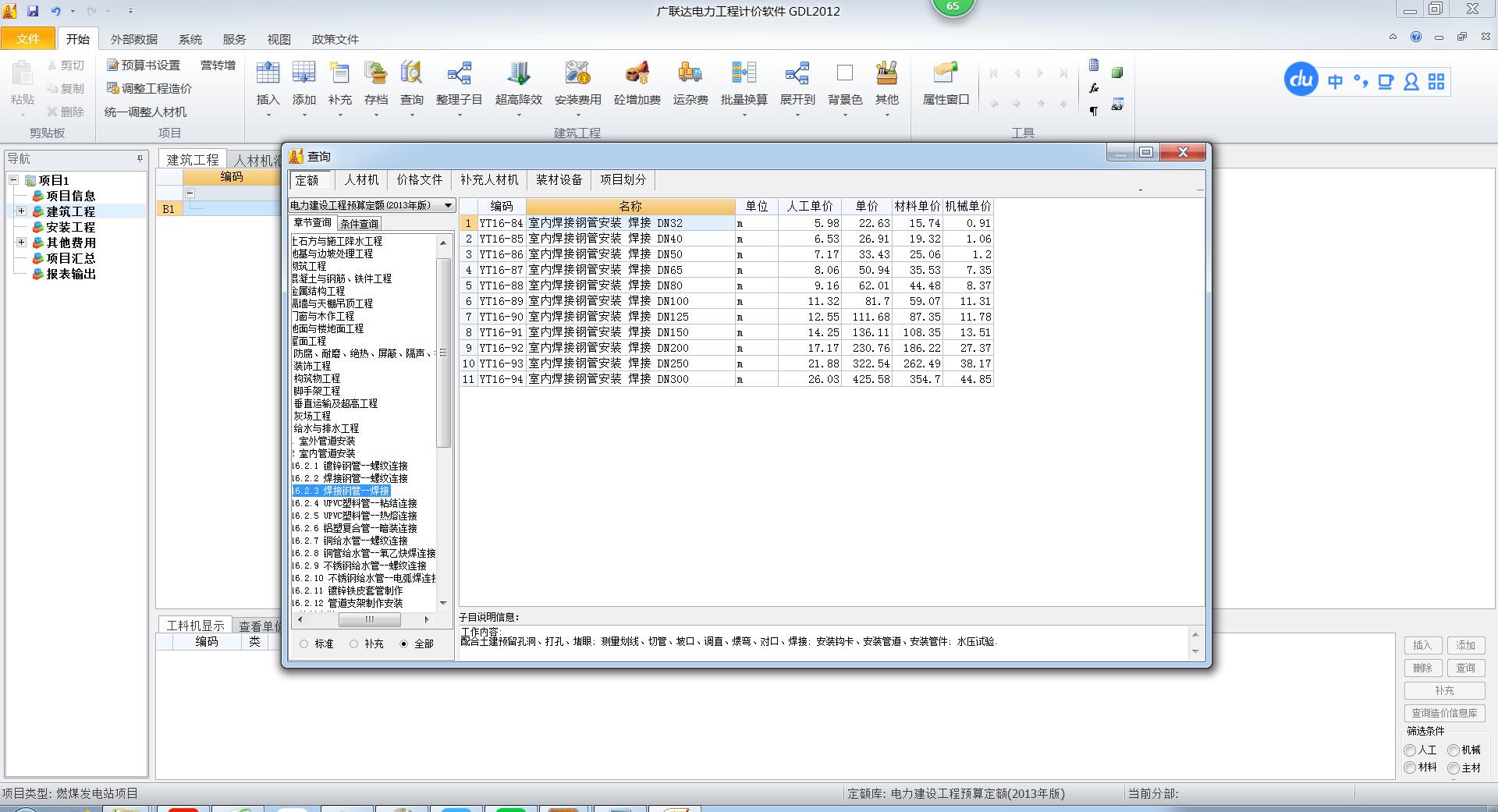Click the 存档 (Archive) ribbon icon
The width and height of the screenshot is (1498, 812).
tap(375, 73)
